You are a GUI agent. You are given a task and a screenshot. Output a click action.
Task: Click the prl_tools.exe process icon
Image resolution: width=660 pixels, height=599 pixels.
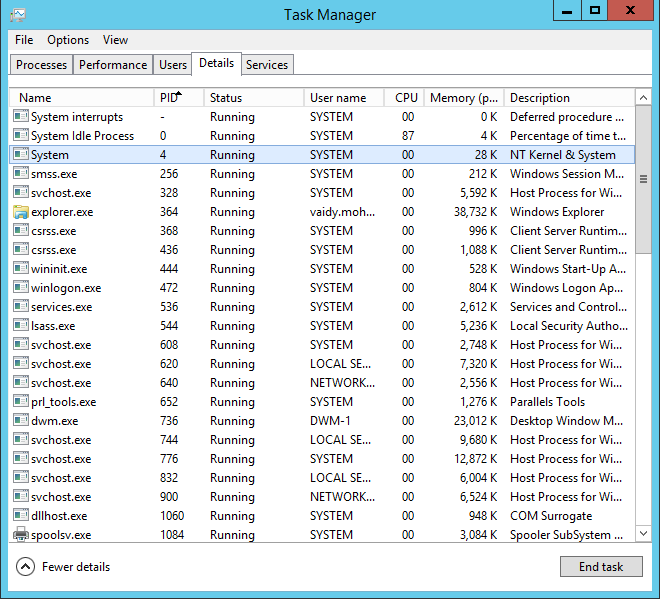[x=21, y=402]
